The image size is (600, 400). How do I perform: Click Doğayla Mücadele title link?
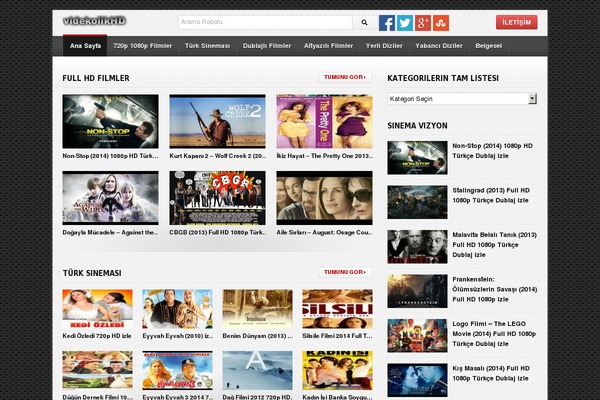(110, 233)
